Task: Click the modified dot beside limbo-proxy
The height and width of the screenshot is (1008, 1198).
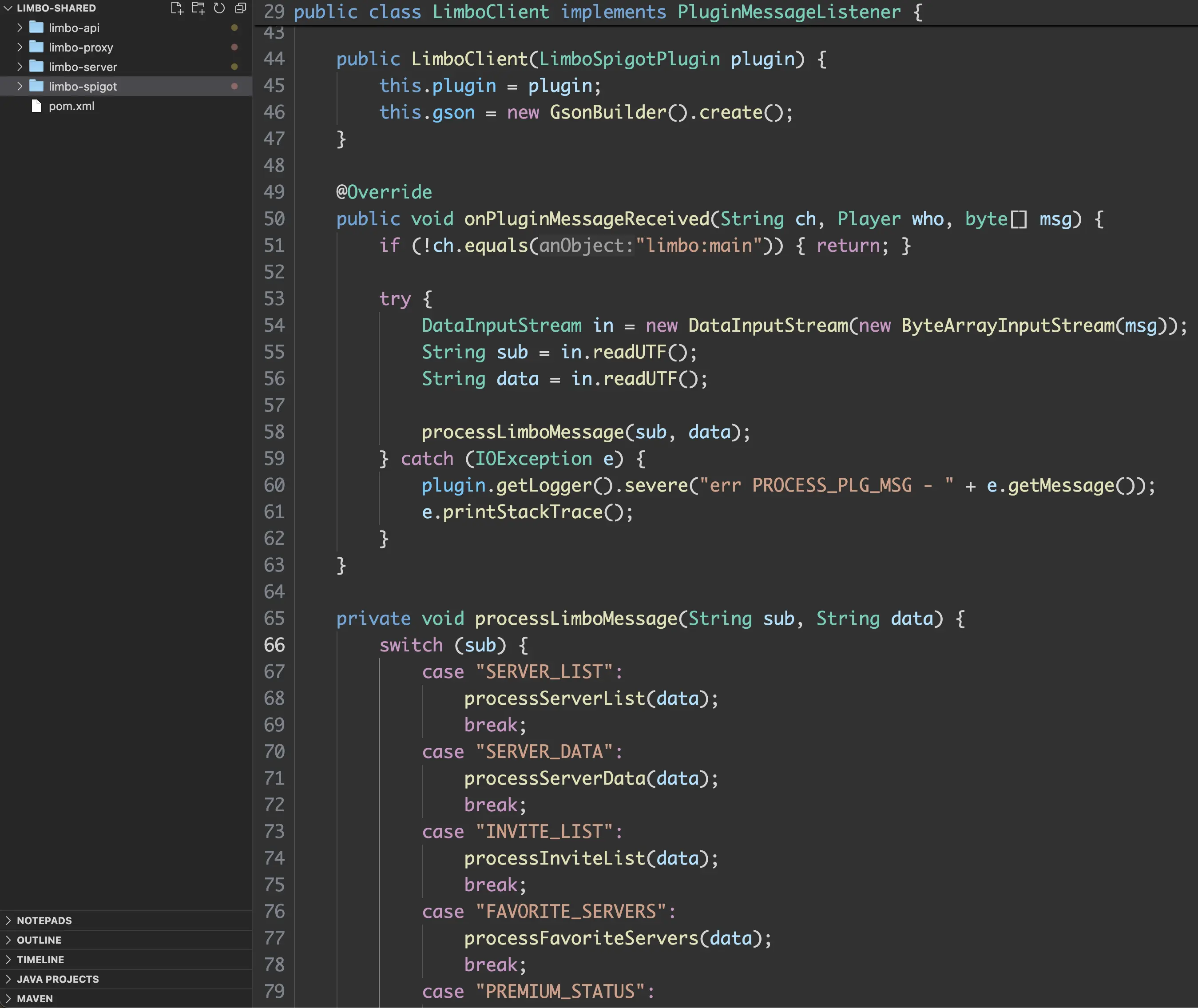Action: pos(234,47)
